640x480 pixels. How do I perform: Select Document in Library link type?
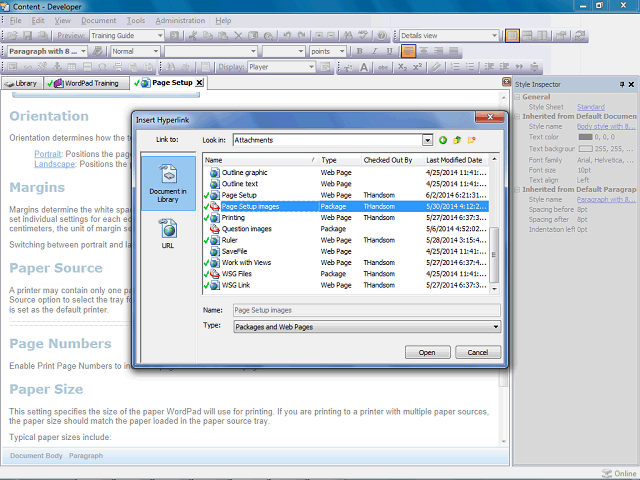pos(168,183)
